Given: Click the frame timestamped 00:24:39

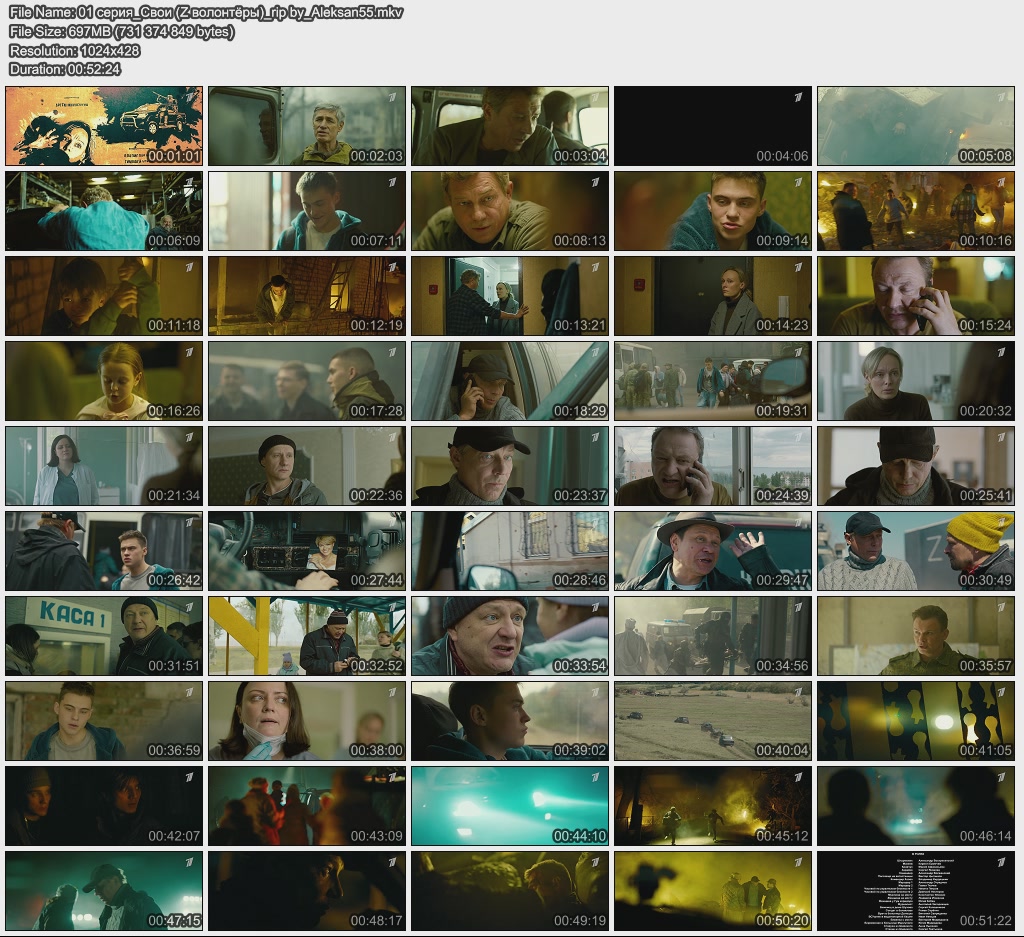Looking at the screenshot, I should tap(712, 466).
